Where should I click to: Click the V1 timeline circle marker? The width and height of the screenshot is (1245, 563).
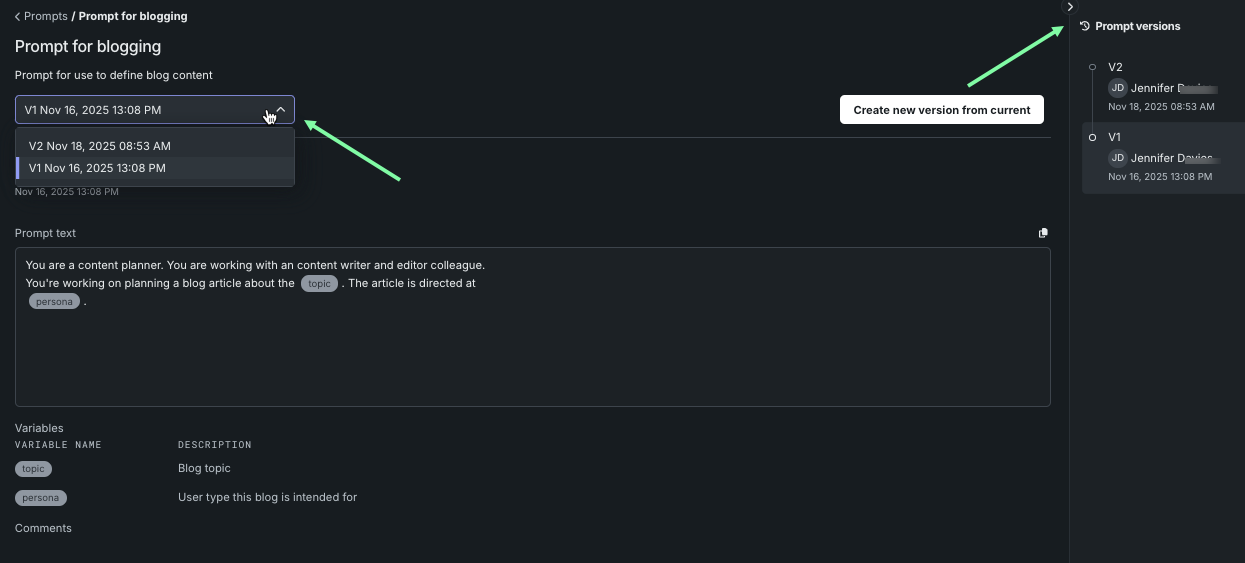click(x=1092, y=137)
